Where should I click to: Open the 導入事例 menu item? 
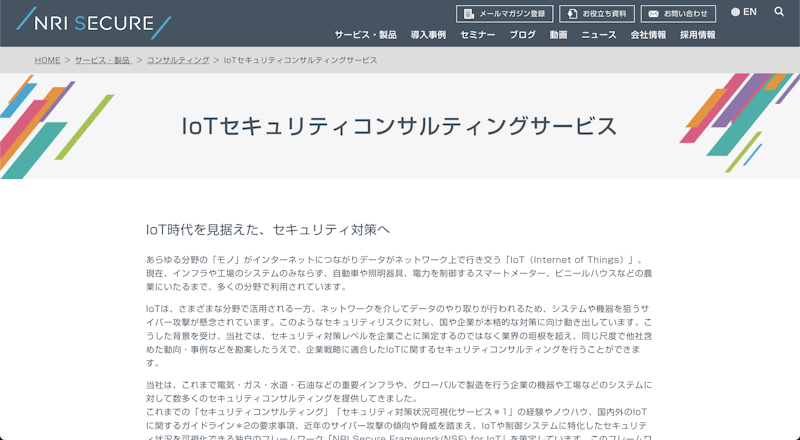click(x=428, y=35)
